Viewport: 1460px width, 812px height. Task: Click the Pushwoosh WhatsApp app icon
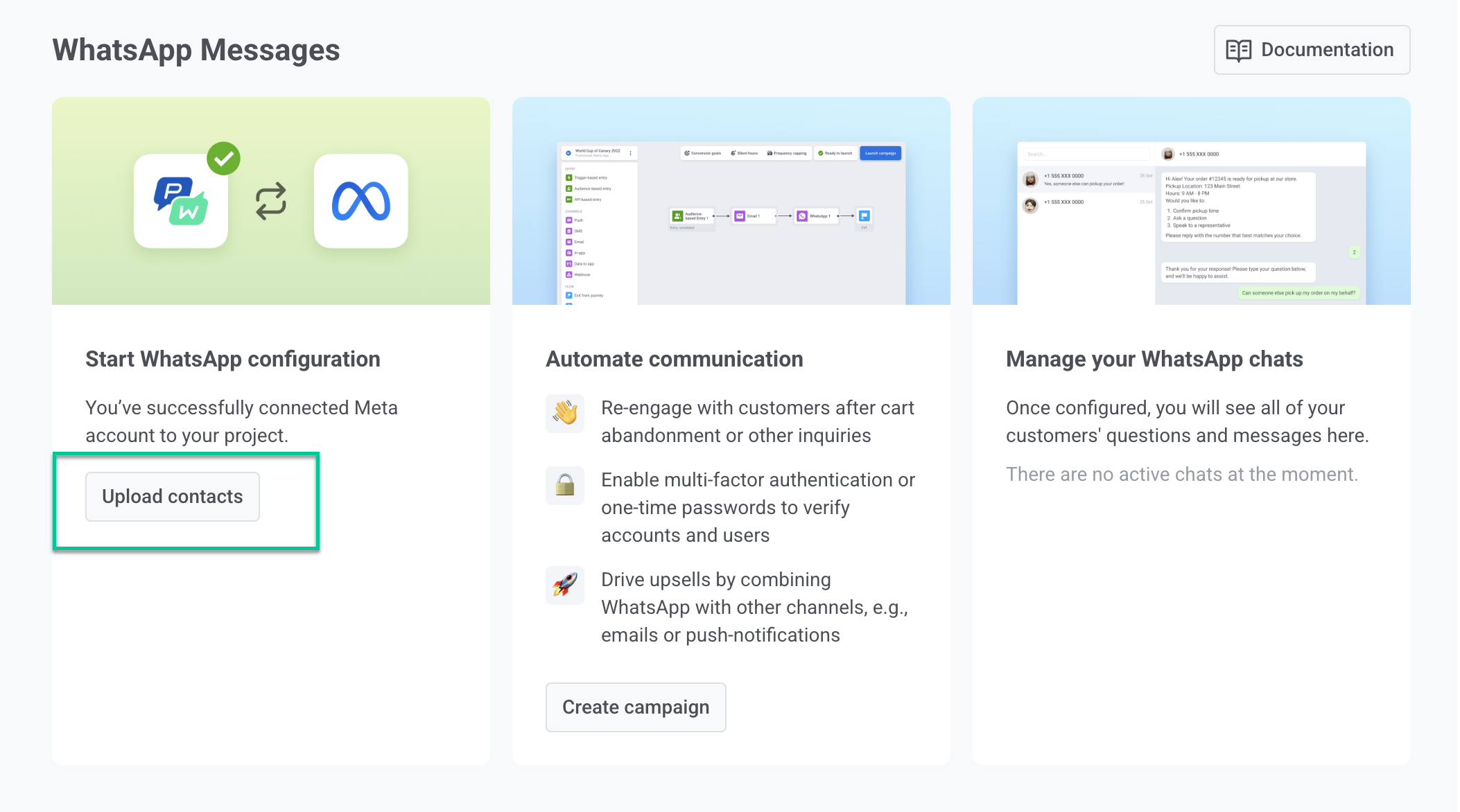(181, 201)
